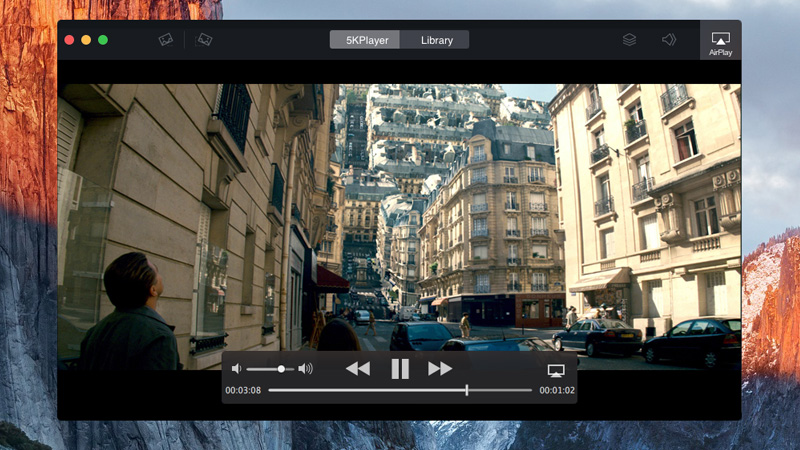This screenshot has width=800, height=450.
Task: Click the volume slider knob
Action: [281, 368]
